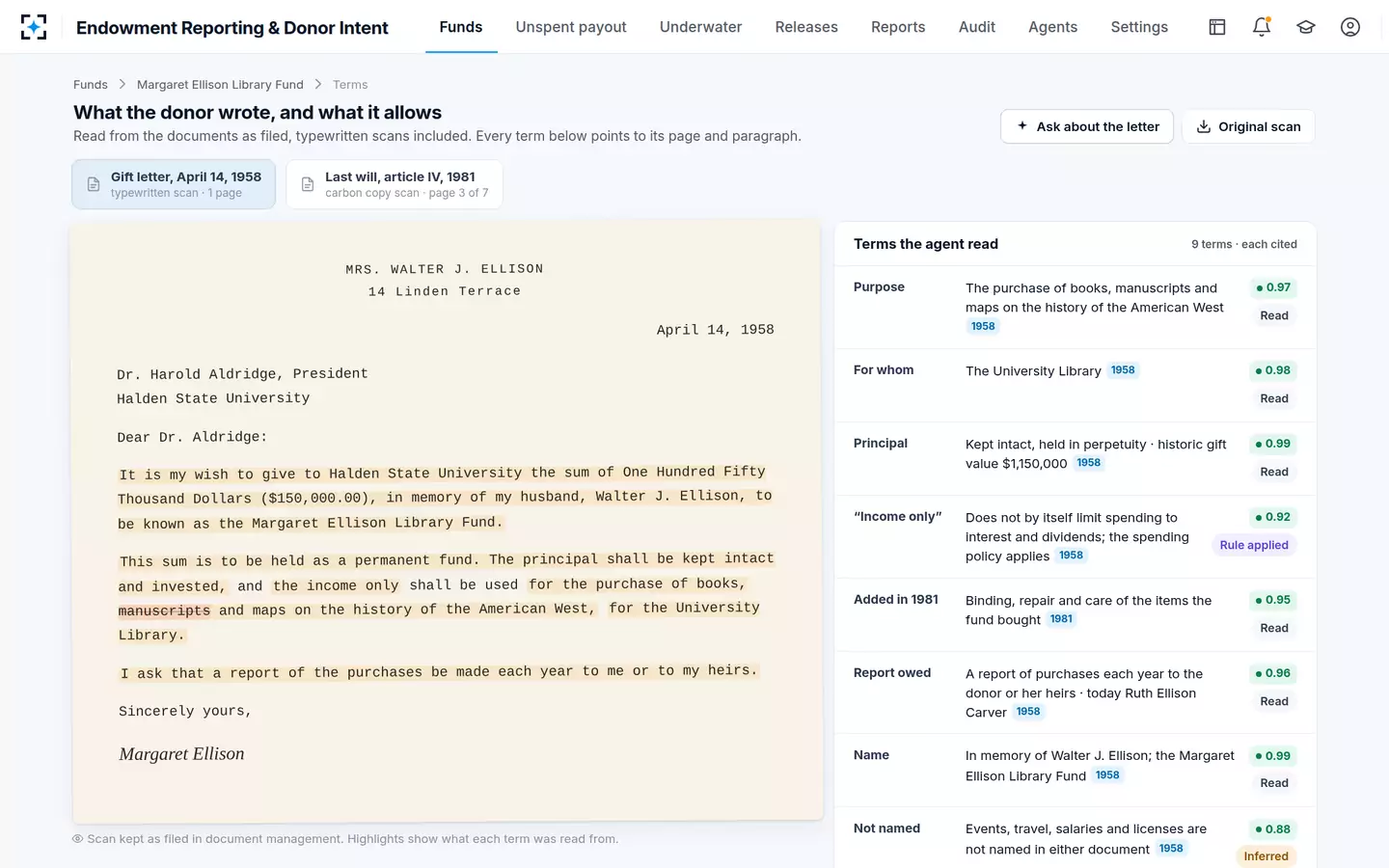
Task: Click the Funds breadcrumb link
Action: 91,85
